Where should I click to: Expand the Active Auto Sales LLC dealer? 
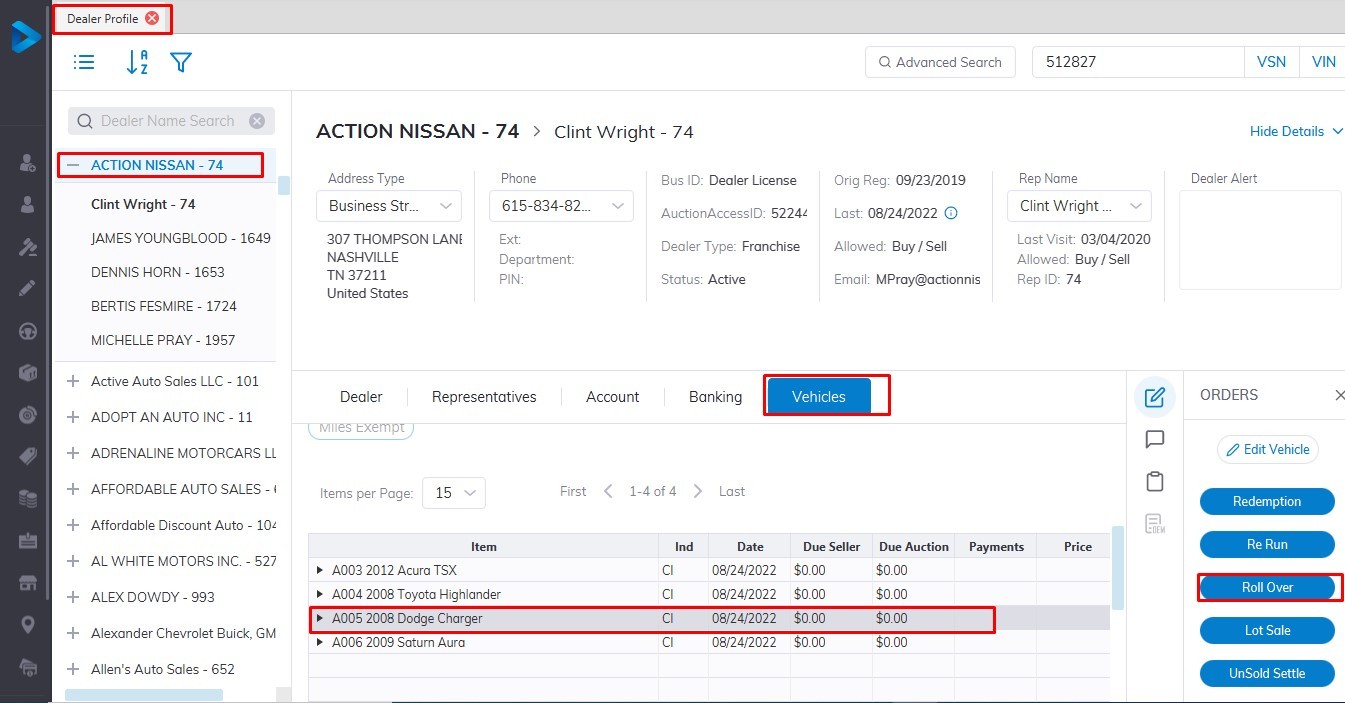click(73, 381)
